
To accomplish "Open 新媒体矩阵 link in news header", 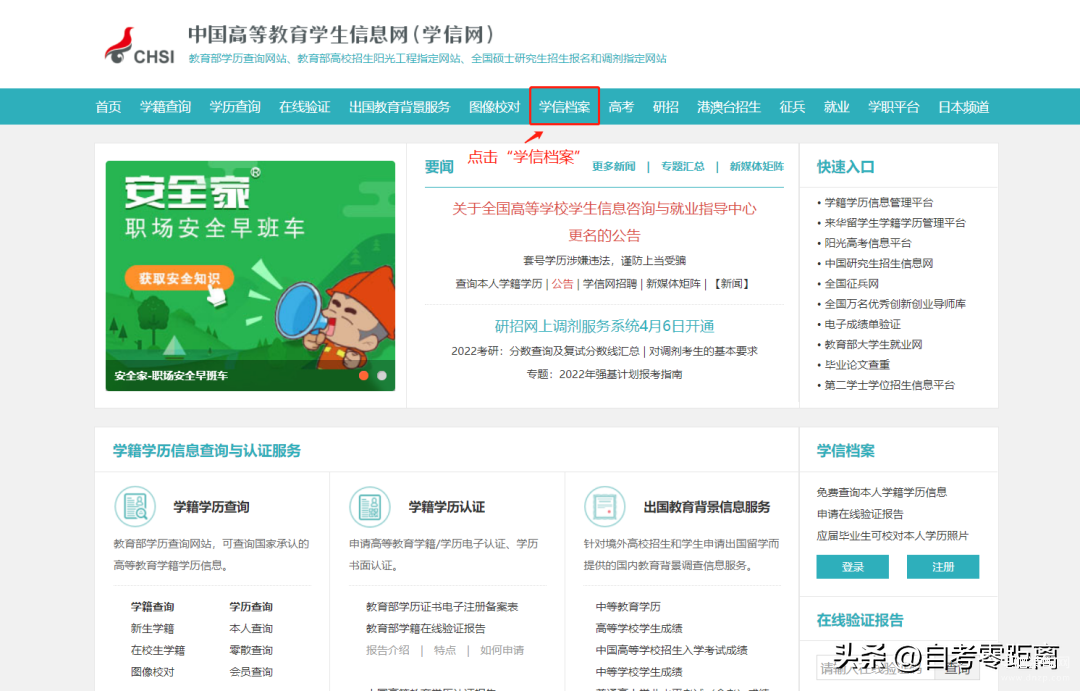I will (x=757, y=166).
